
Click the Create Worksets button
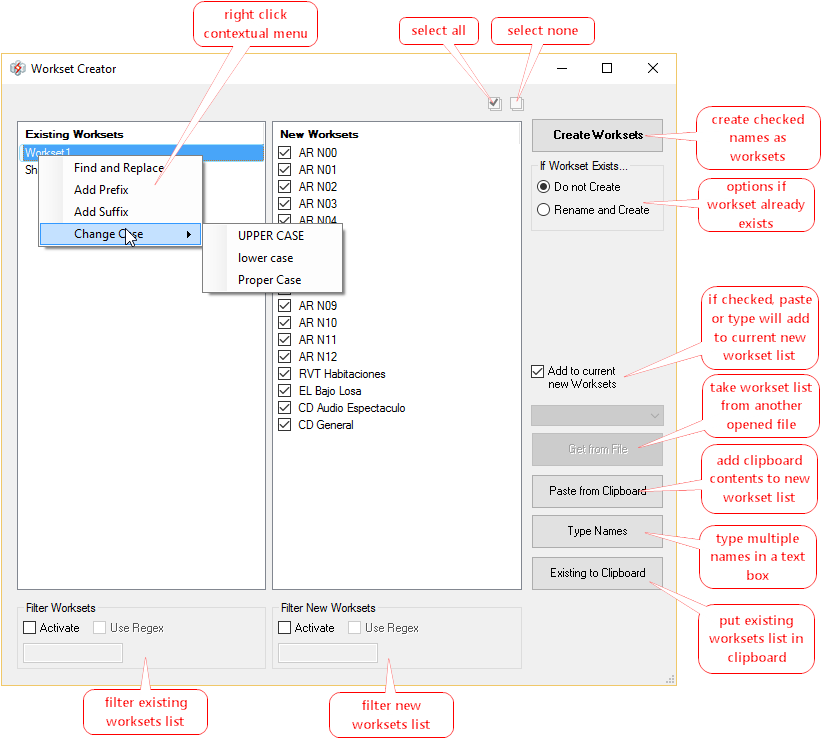click(597, 135)
